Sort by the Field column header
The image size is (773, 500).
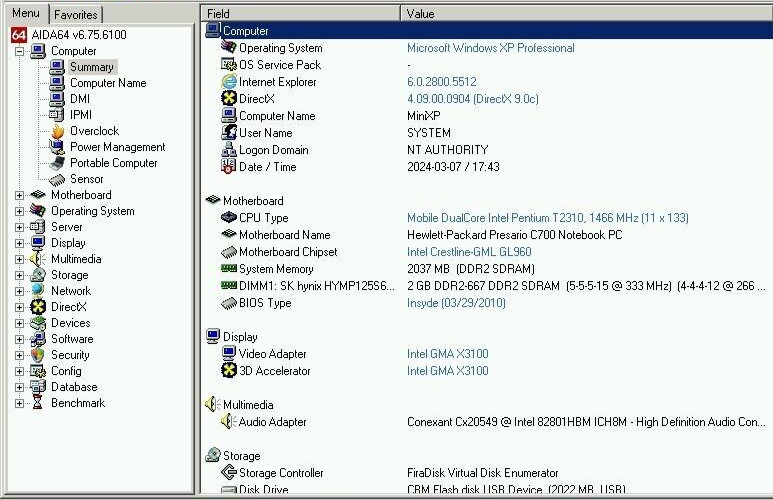[300, 14]
